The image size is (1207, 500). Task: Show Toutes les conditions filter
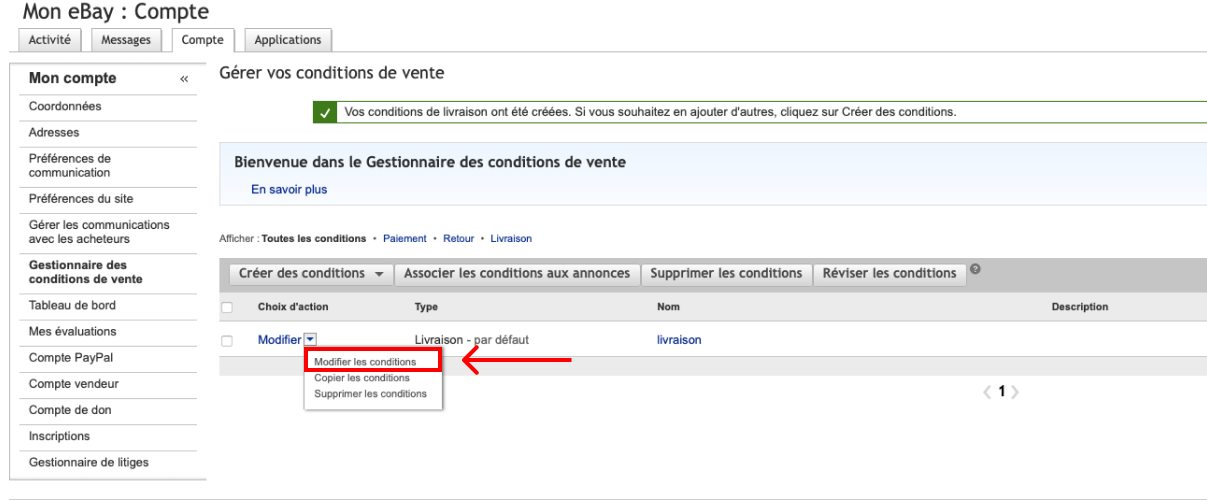pos(313,239)
